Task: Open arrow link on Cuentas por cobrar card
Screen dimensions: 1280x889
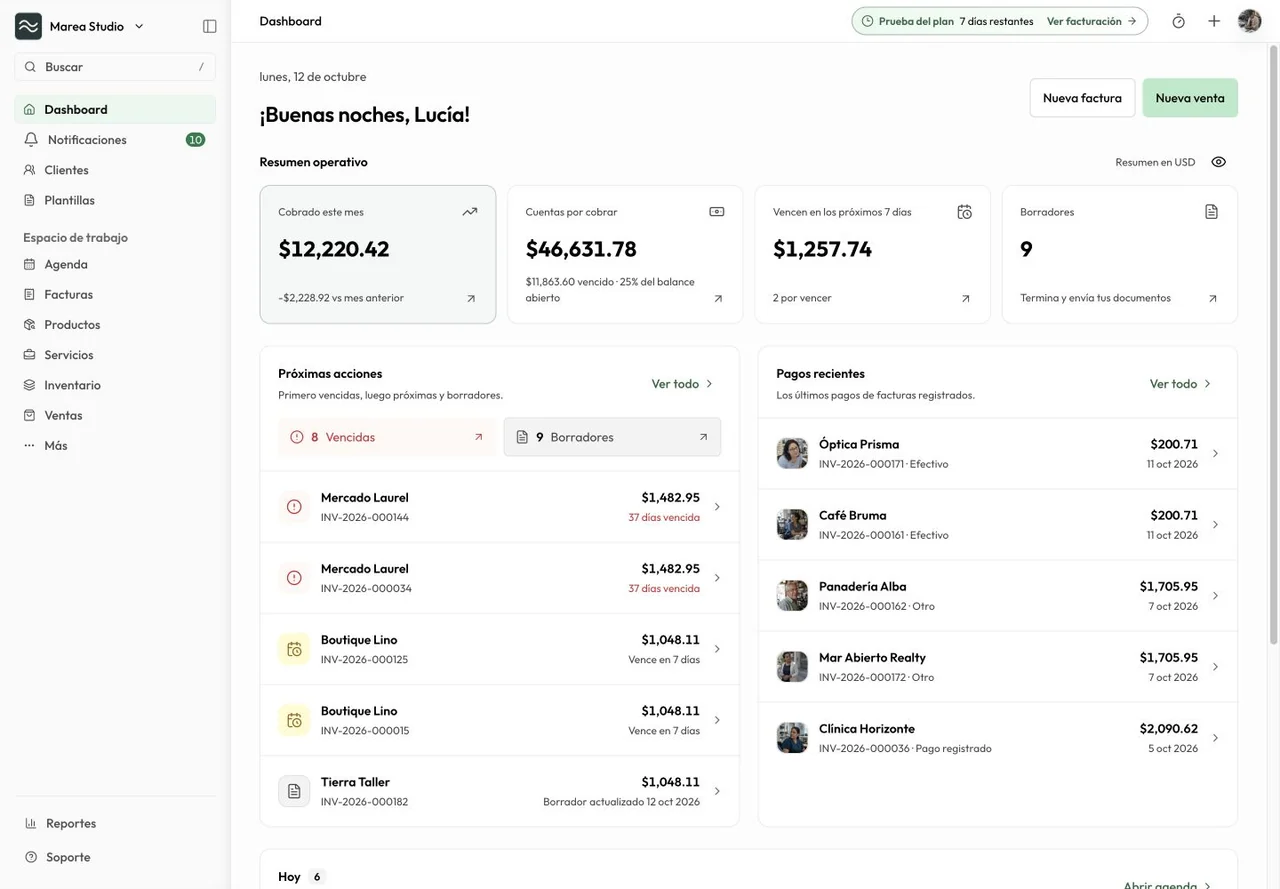Action: click(718, 298)
